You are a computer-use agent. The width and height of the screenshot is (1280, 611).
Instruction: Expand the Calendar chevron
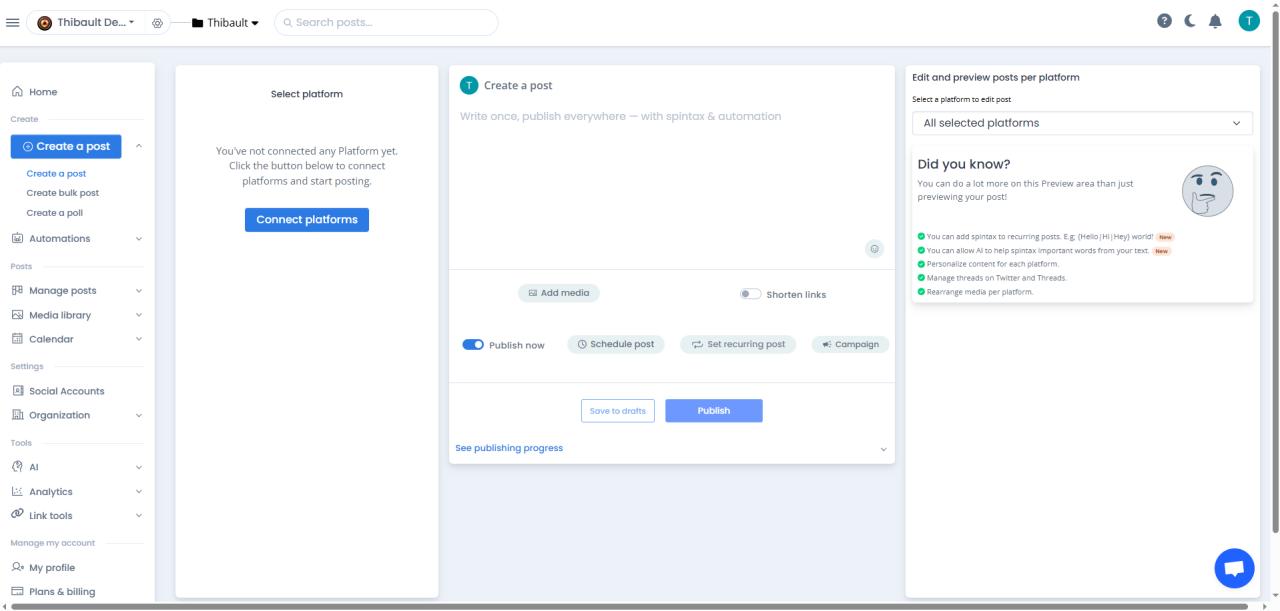point(139,339)
